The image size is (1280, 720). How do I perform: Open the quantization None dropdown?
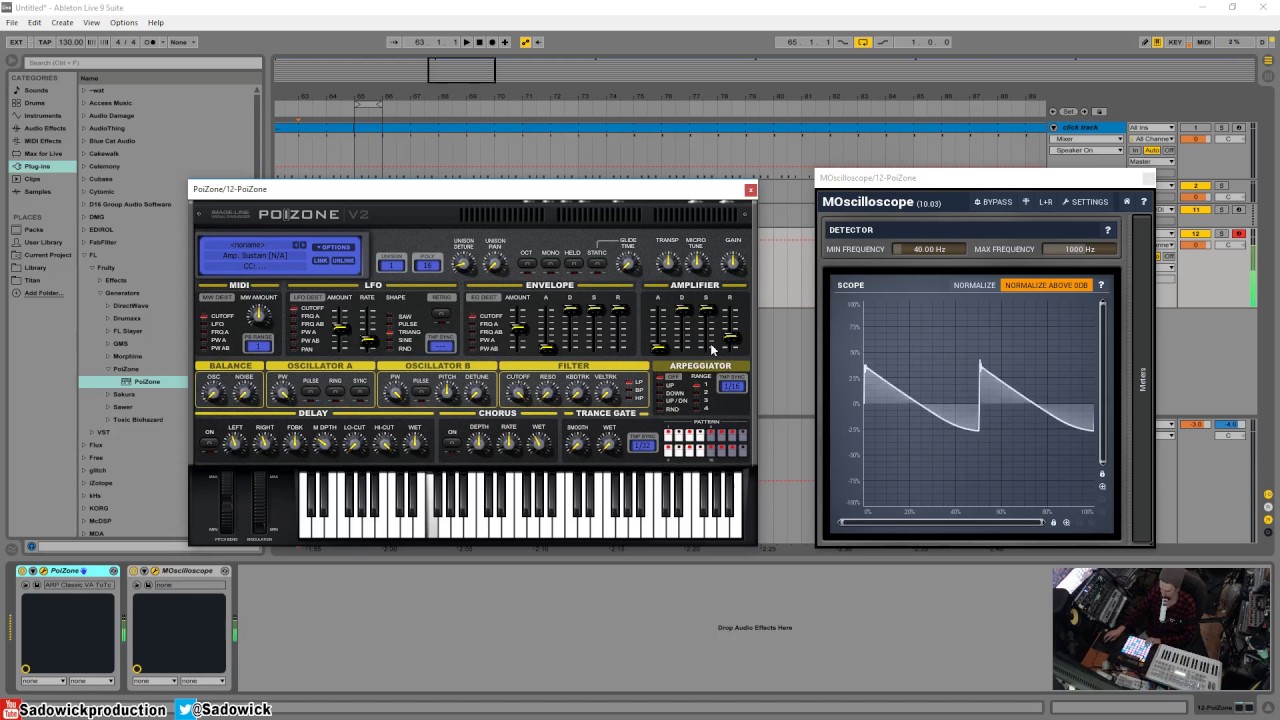tap(183, 42)
